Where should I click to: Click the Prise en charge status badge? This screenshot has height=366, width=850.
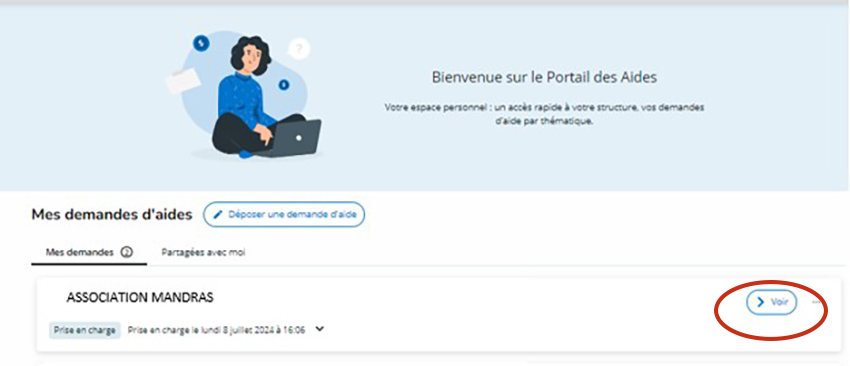point(84,330)
